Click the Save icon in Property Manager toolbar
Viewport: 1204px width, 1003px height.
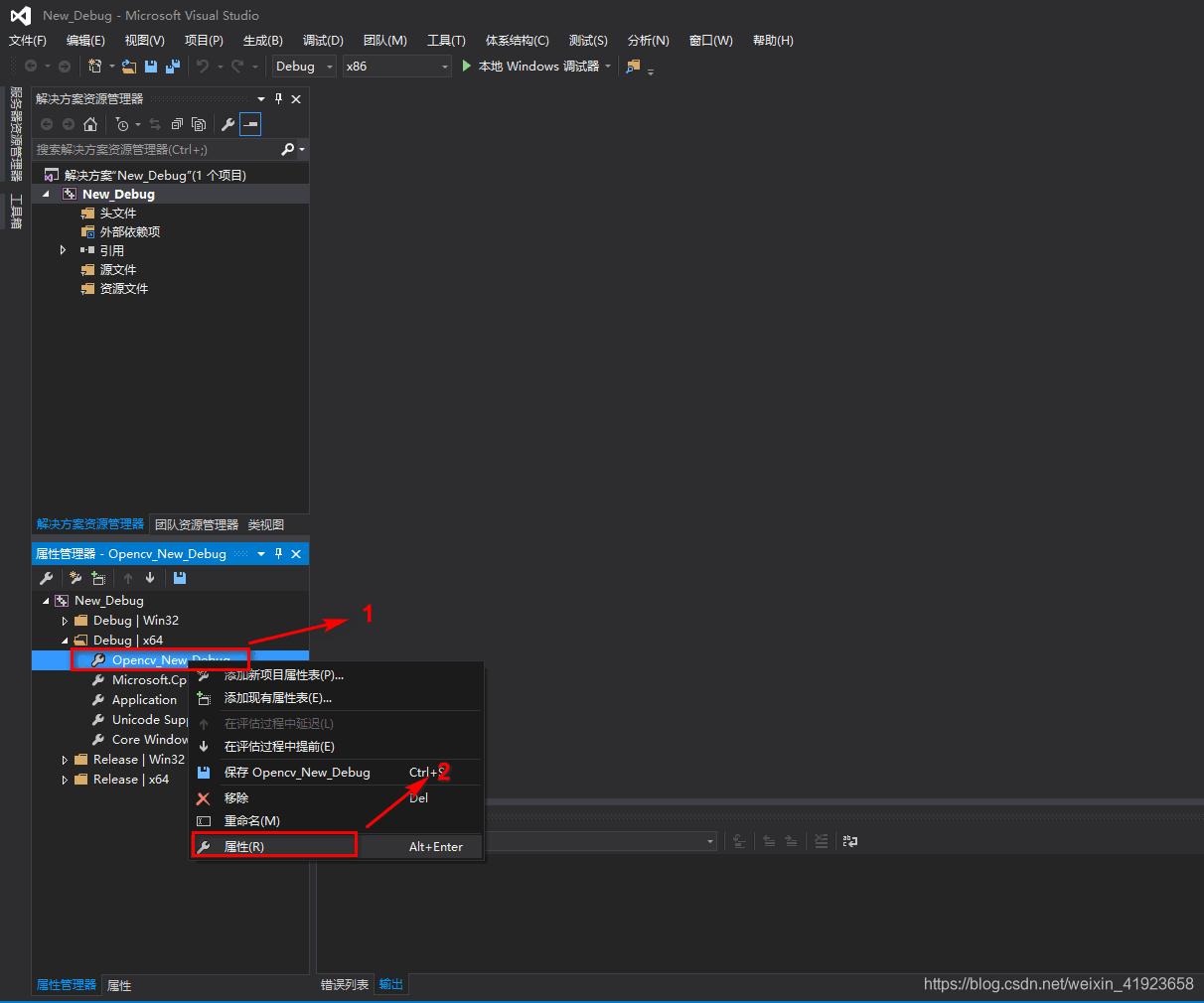[180, 578]
